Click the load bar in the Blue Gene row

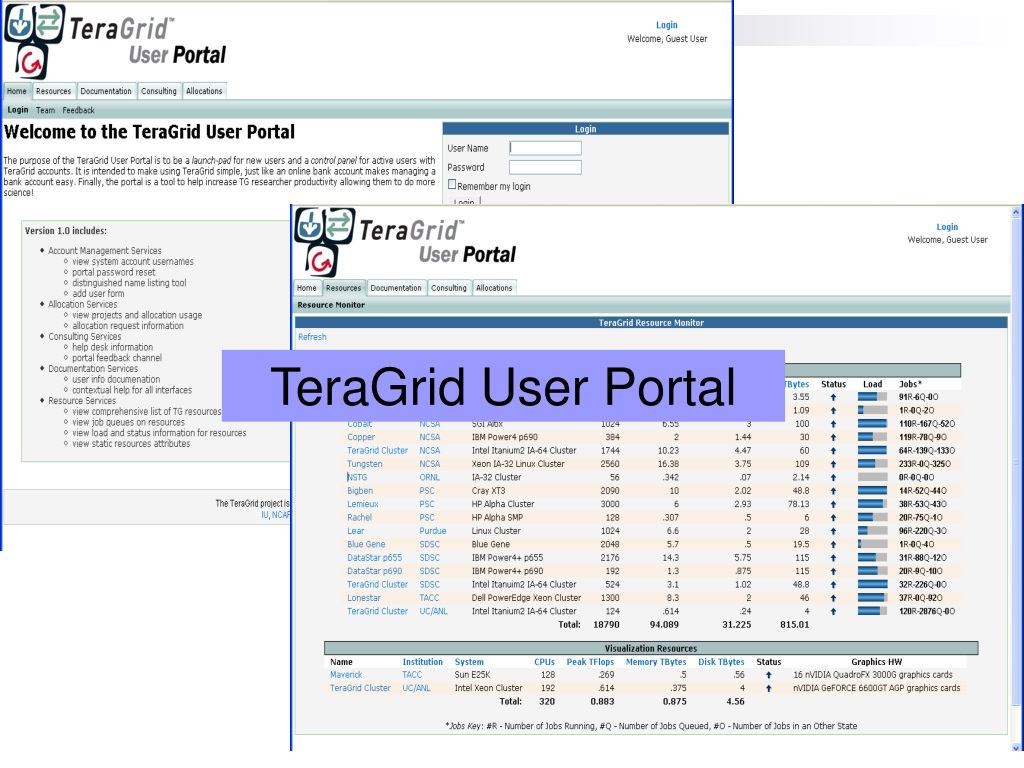click(872, 545)
